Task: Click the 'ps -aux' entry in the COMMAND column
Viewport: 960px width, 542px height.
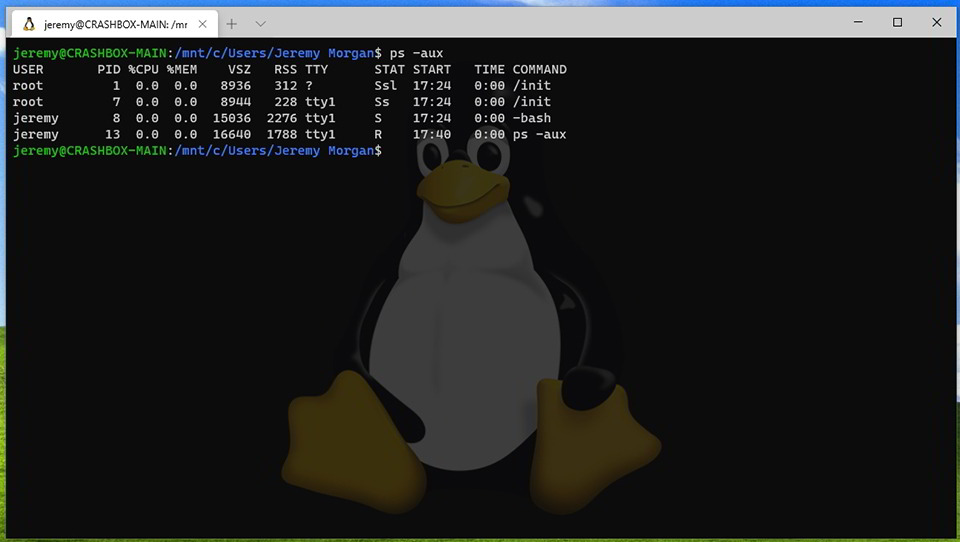Action: (x=539, y=134)
